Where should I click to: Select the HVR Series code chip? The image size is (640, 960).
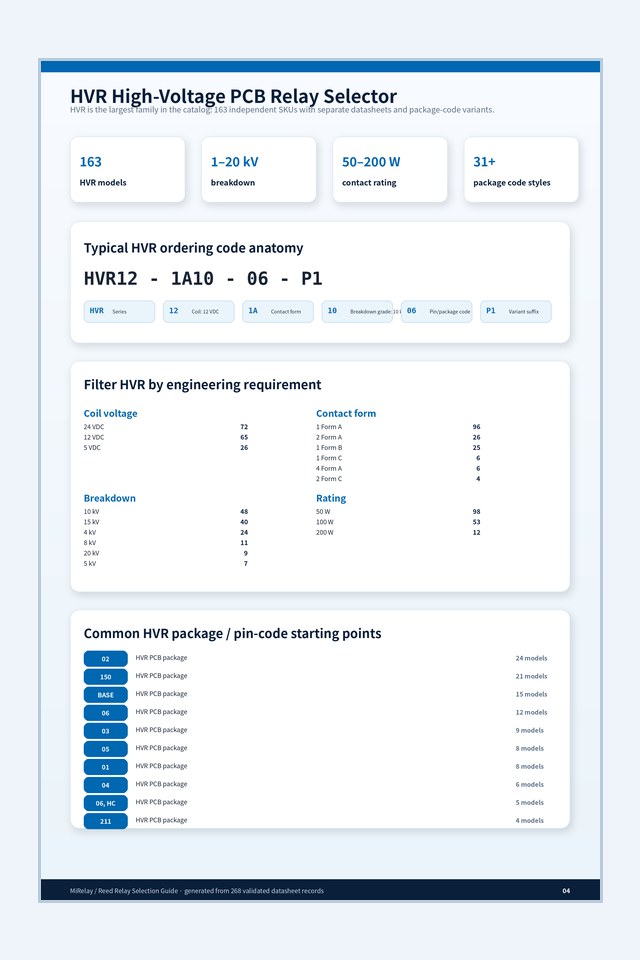tap(119, 311)
